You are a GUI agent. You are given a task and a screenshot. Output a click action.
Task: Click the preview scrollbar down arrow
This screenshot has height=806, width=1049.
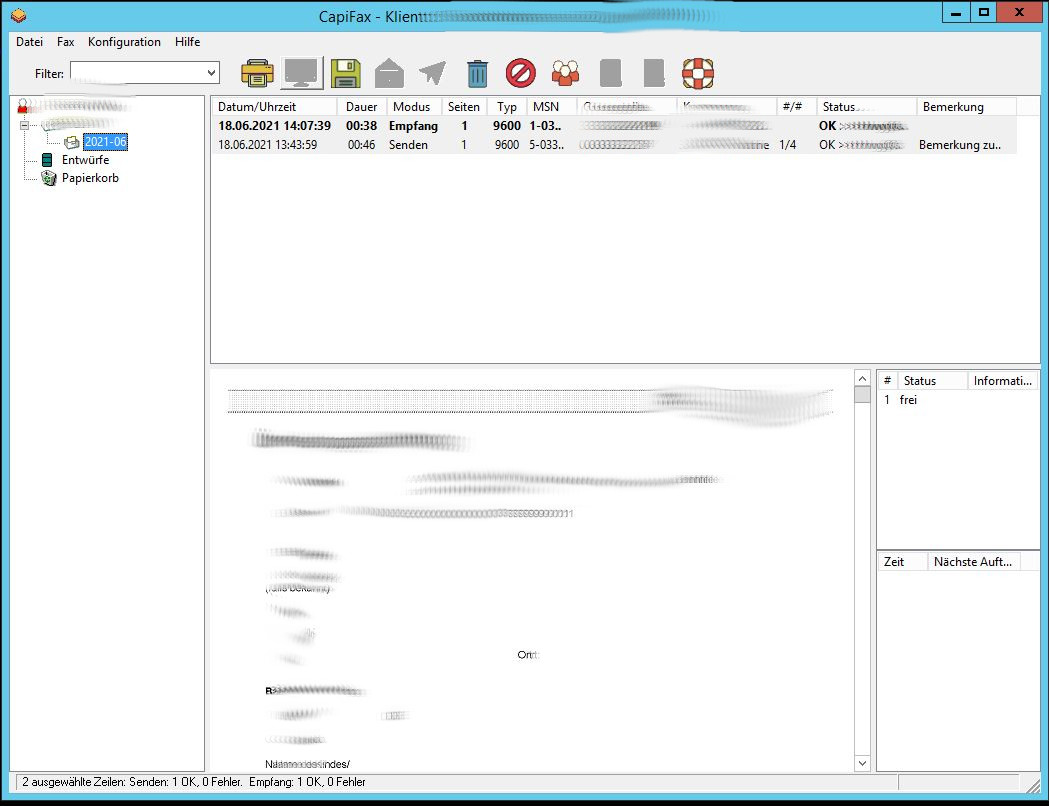pyautogui.click(x=863, y=763)
